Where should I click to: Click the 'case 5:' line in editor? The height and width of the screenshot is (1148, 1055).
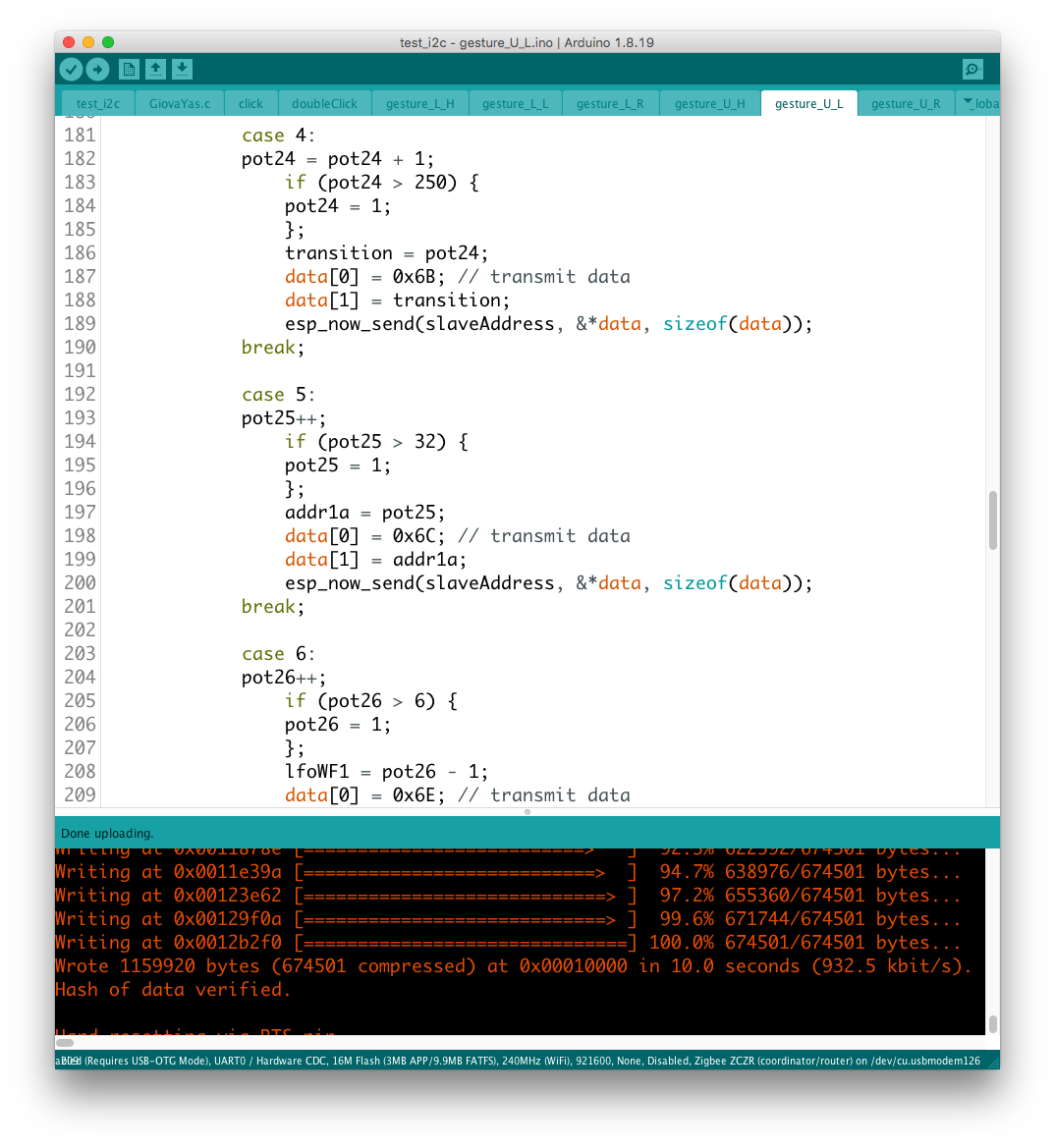[x=278, y=395]
